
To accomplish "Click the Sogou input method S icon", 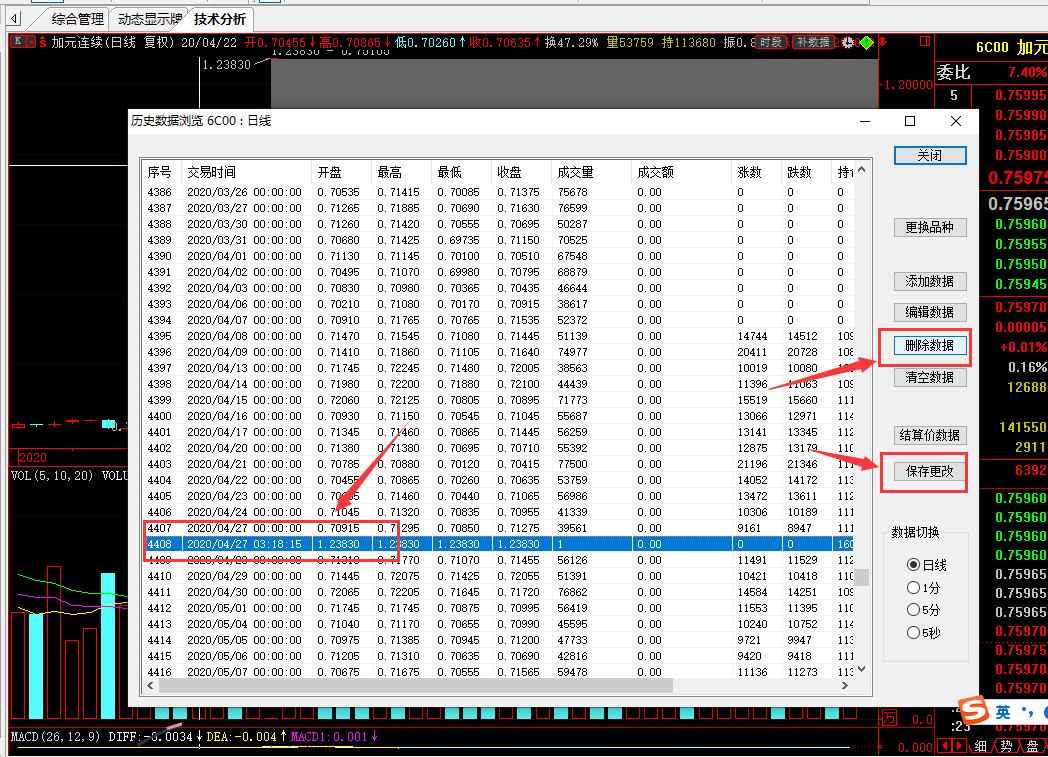I will click(973, 710).
